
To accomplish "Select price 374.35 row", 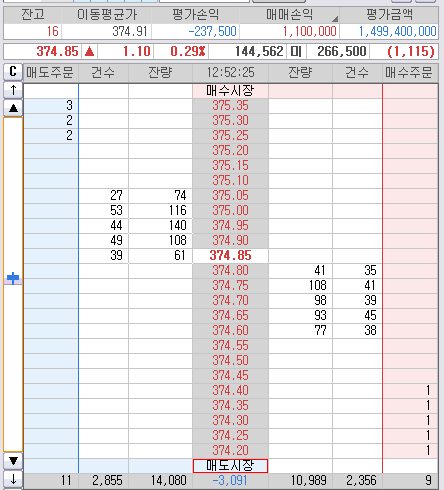I will [230, 405].
